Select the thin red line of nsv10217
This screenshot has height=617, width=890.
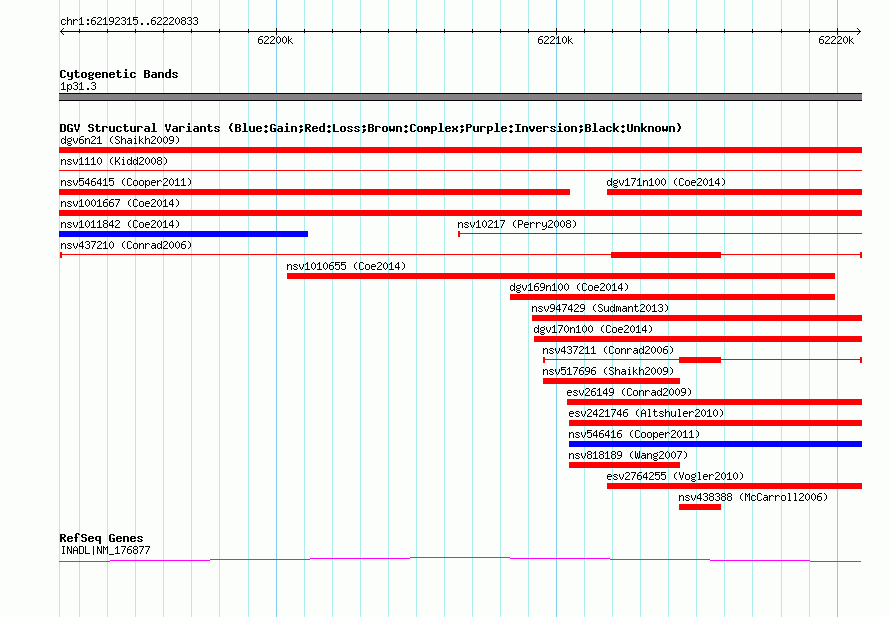660,233
